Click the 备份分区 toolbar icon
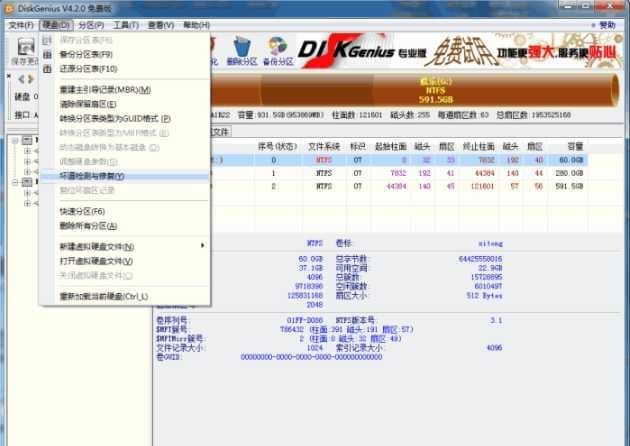 pos(278,51)
